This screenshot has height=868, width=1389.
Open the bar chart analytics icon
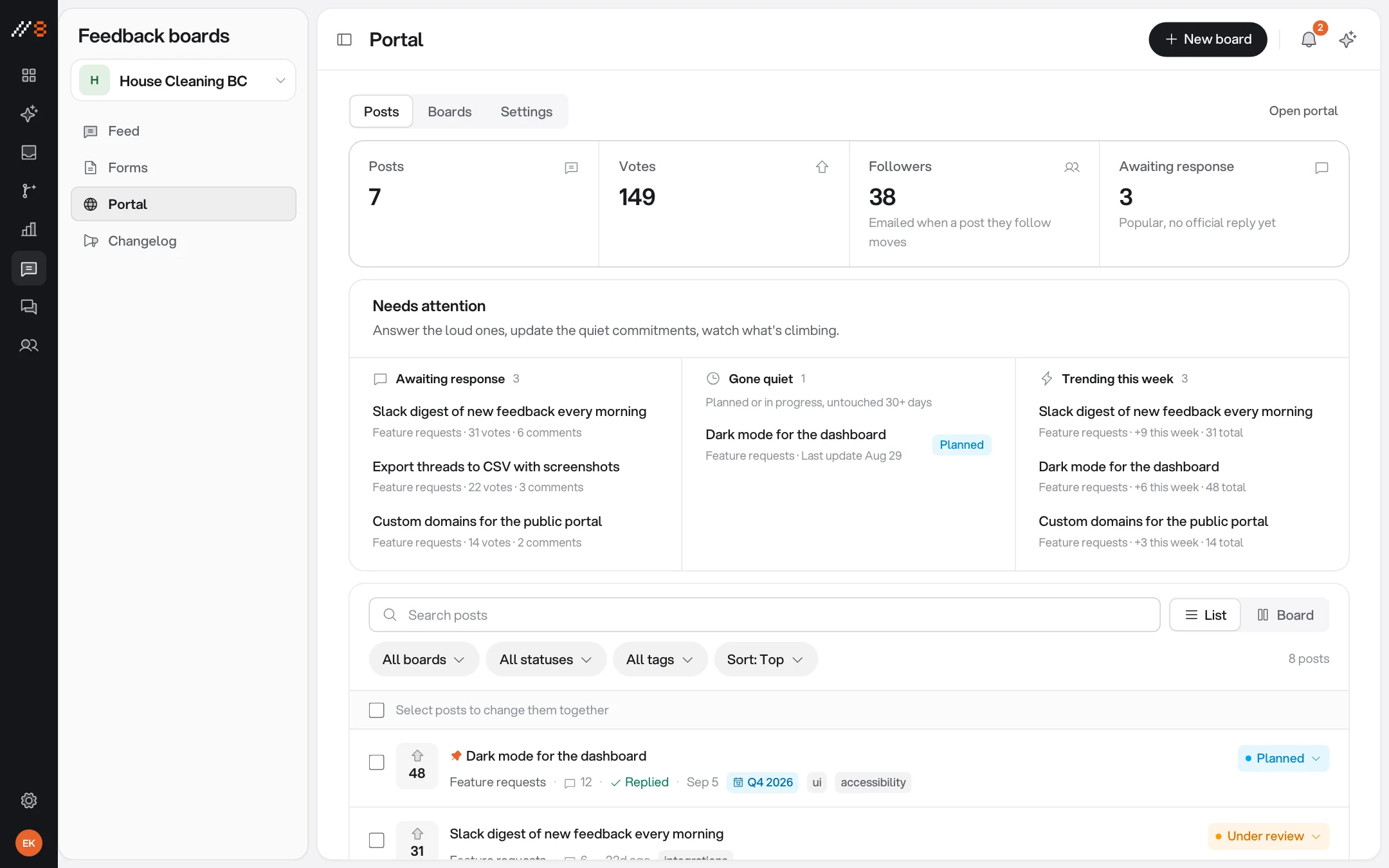(29, 230)
